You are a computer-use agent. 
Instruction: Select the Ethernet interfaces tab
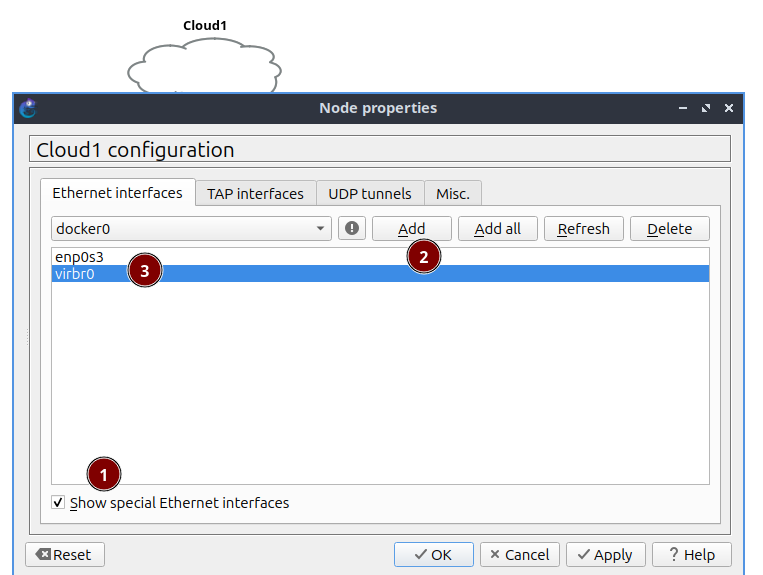click(x=117, y=193)
